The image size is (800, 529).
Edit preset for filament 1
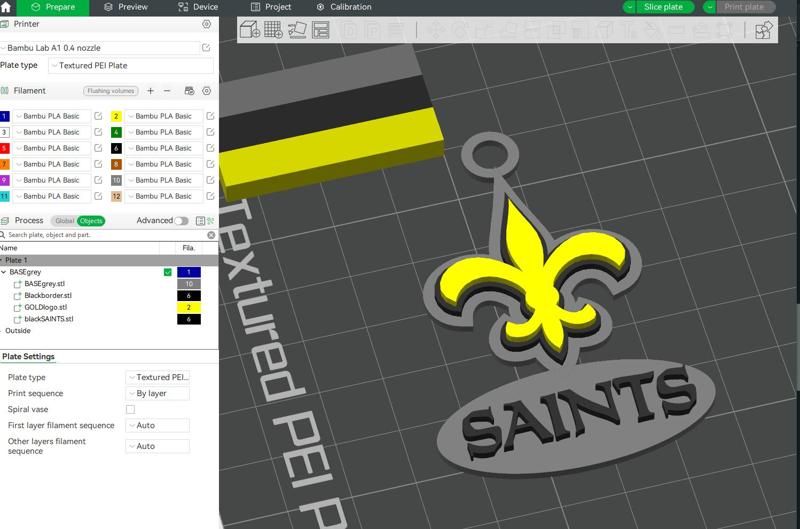pyautogui.click(x=98, y=116)
